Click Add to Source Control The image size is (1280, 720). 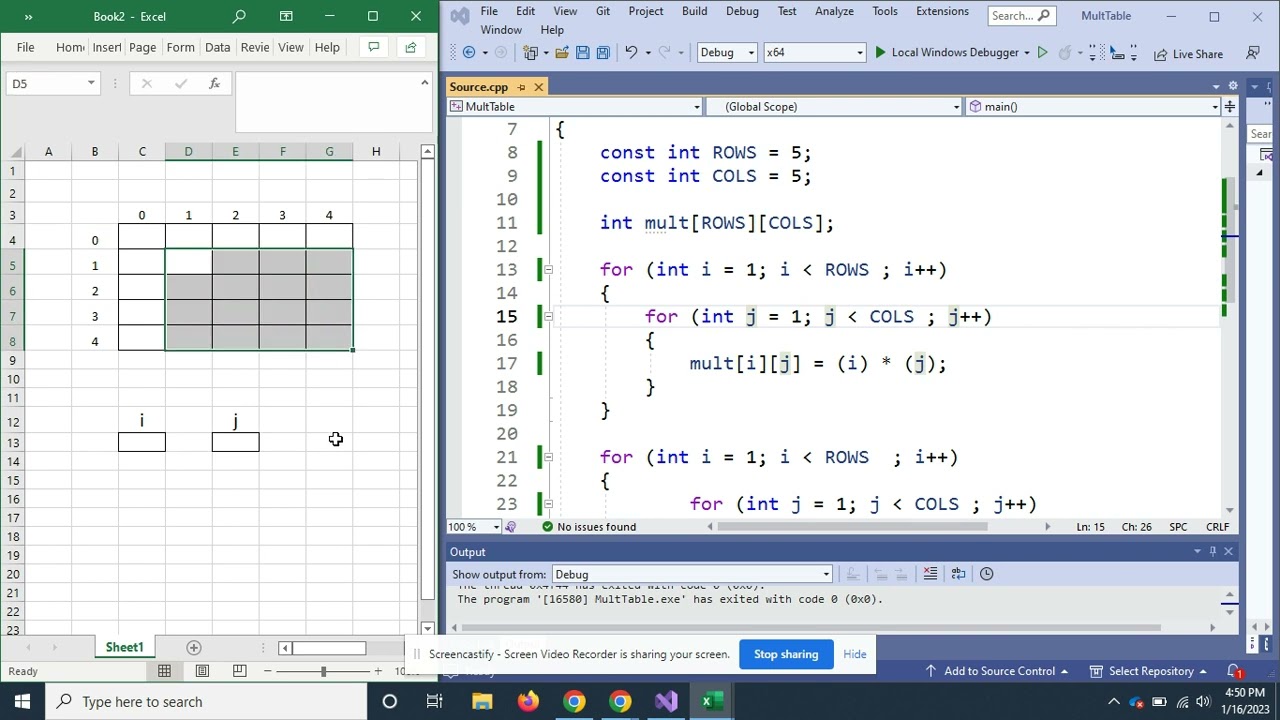coord(999,671)
